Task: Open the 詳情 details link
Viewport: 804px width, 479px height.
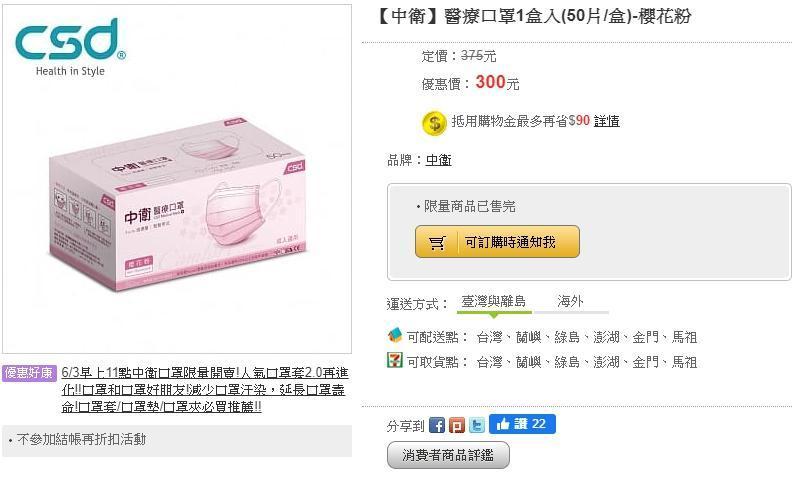Action: click(x=607, y=121)
